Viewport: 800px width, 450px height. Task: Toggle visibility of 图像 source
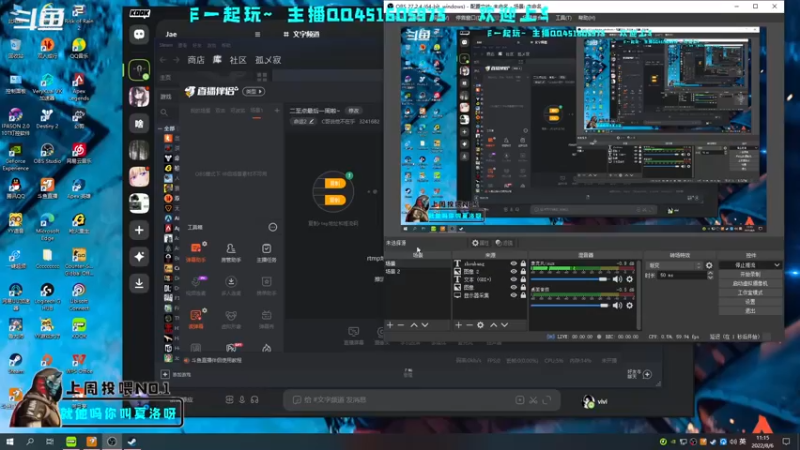pos(514,287)
